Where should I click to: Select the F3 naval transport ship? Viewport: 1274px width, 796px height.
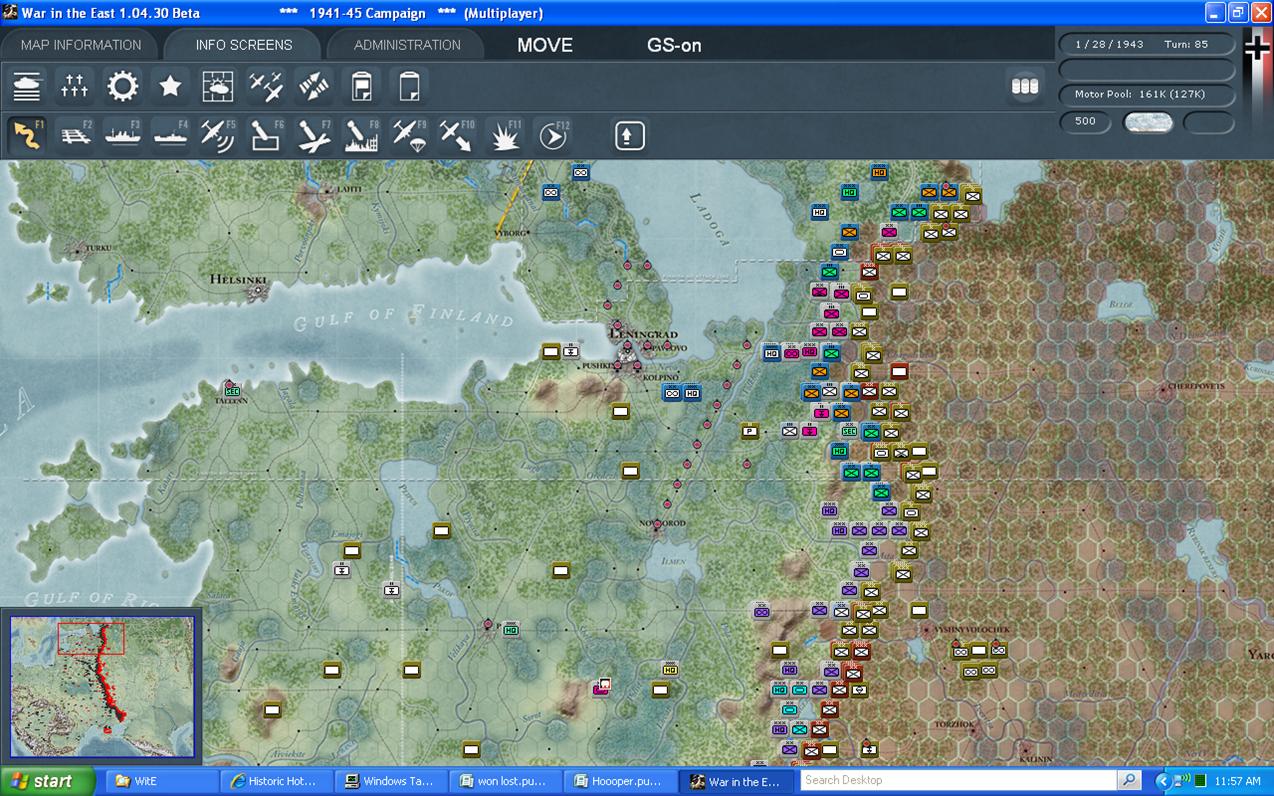[123, 135]
